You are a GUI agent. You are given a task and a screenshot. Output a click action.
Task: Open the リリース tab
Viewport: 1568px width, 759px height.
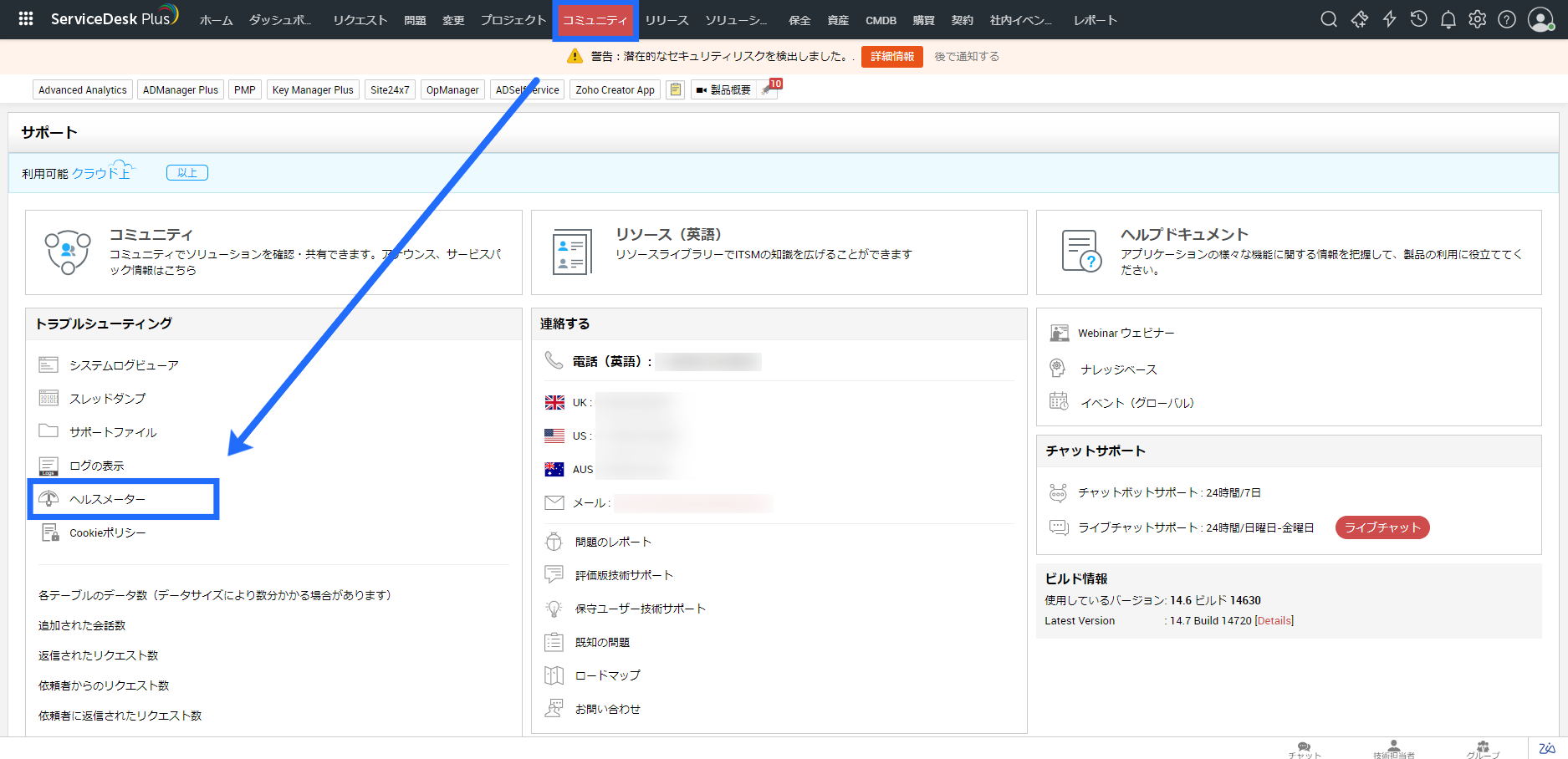click(x=667, y=20)
